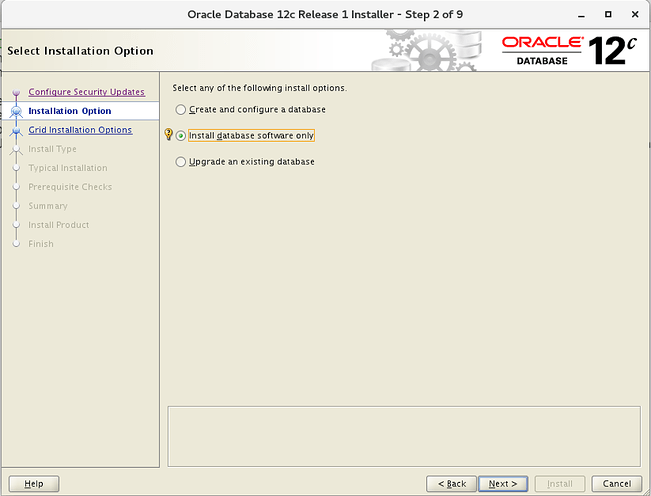Viewport: 651px width, 496px height.
Task: Select the Installation Option step in sidebar
Action: [x=70, y=111]
